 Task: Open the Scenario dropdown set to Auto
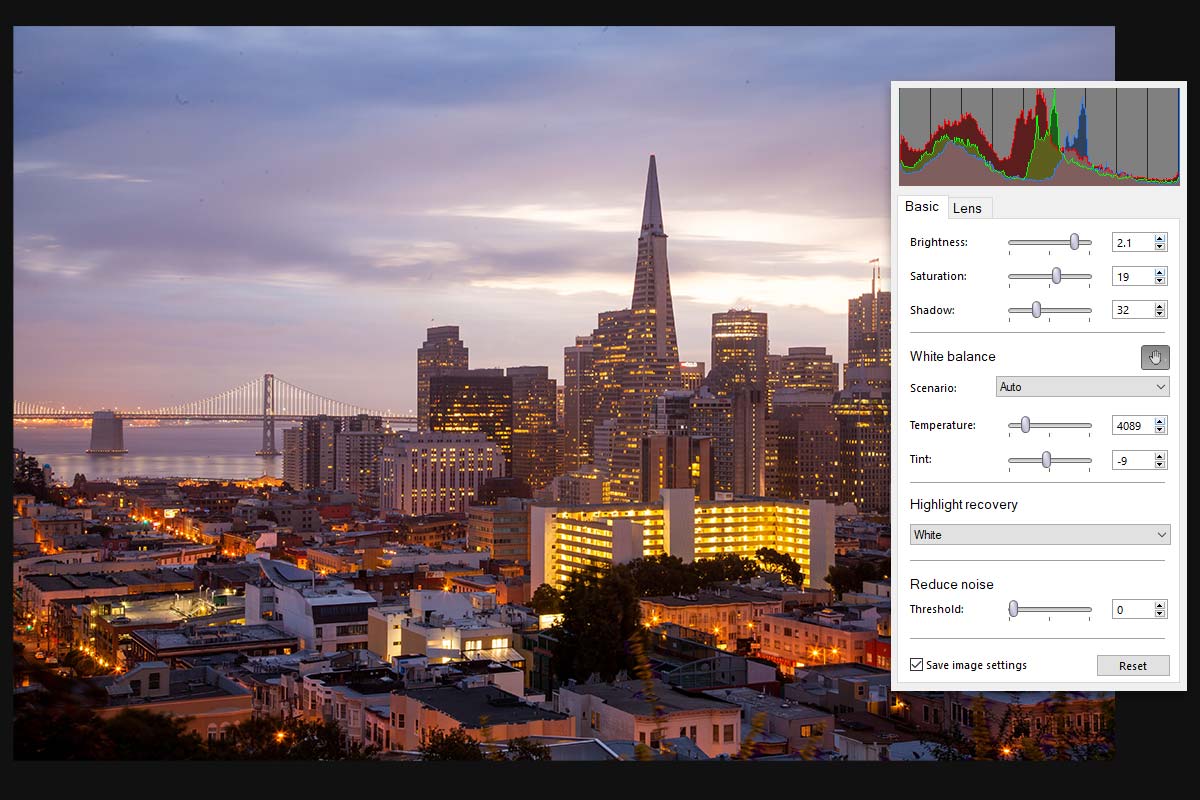[x=1083, y=387]
